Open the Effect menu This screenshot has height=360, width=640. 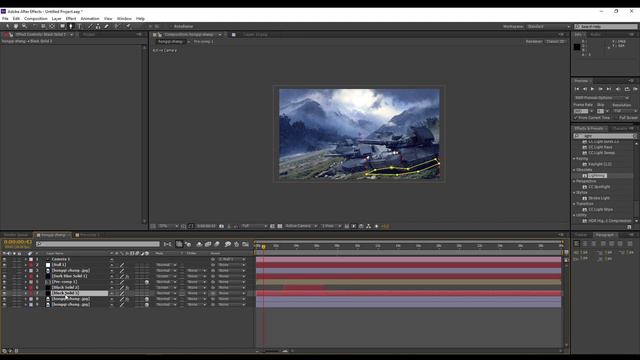71,19
